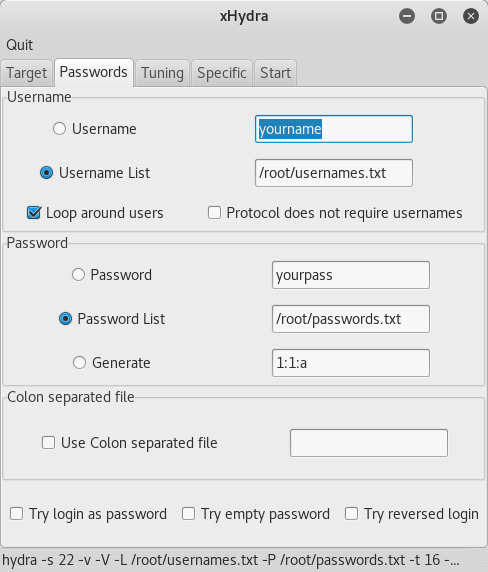Enable Try reversed login
The image size is (488, 572).
coord(352,514)
